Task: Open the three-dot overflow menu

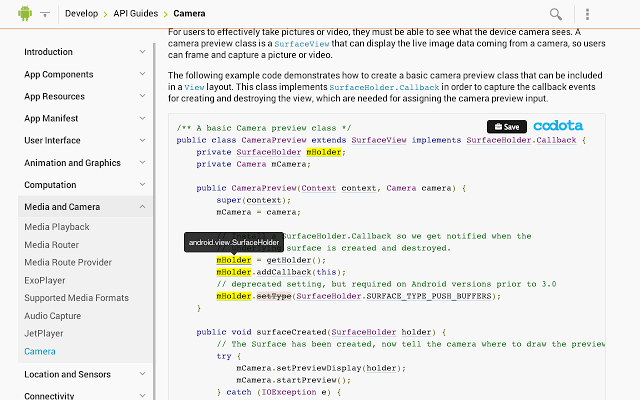Action: 587,14
